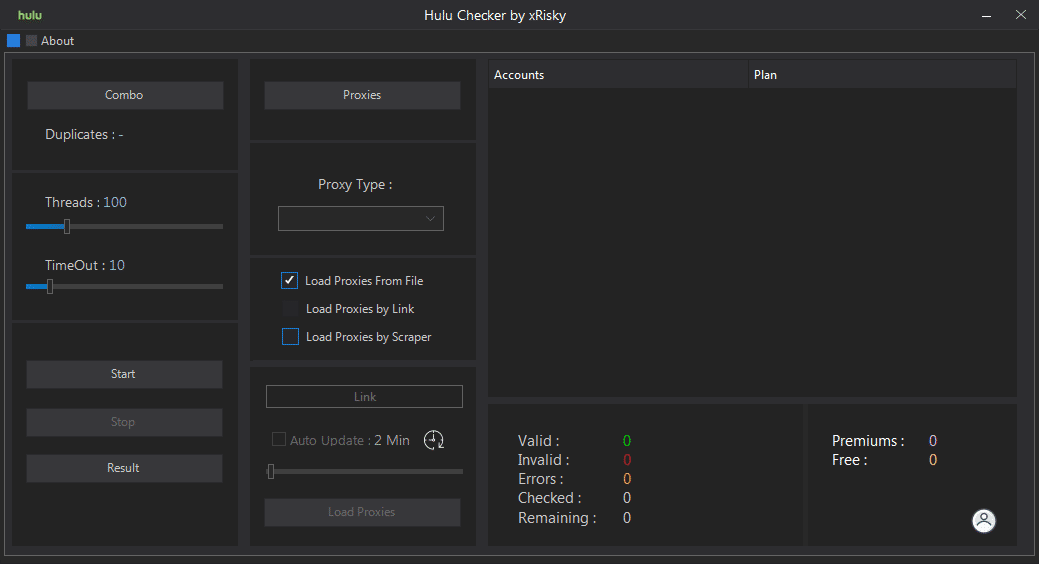Viewport: 1039px width, 564px height.
Task: Click the Link input field
Action: coord(364,396)
